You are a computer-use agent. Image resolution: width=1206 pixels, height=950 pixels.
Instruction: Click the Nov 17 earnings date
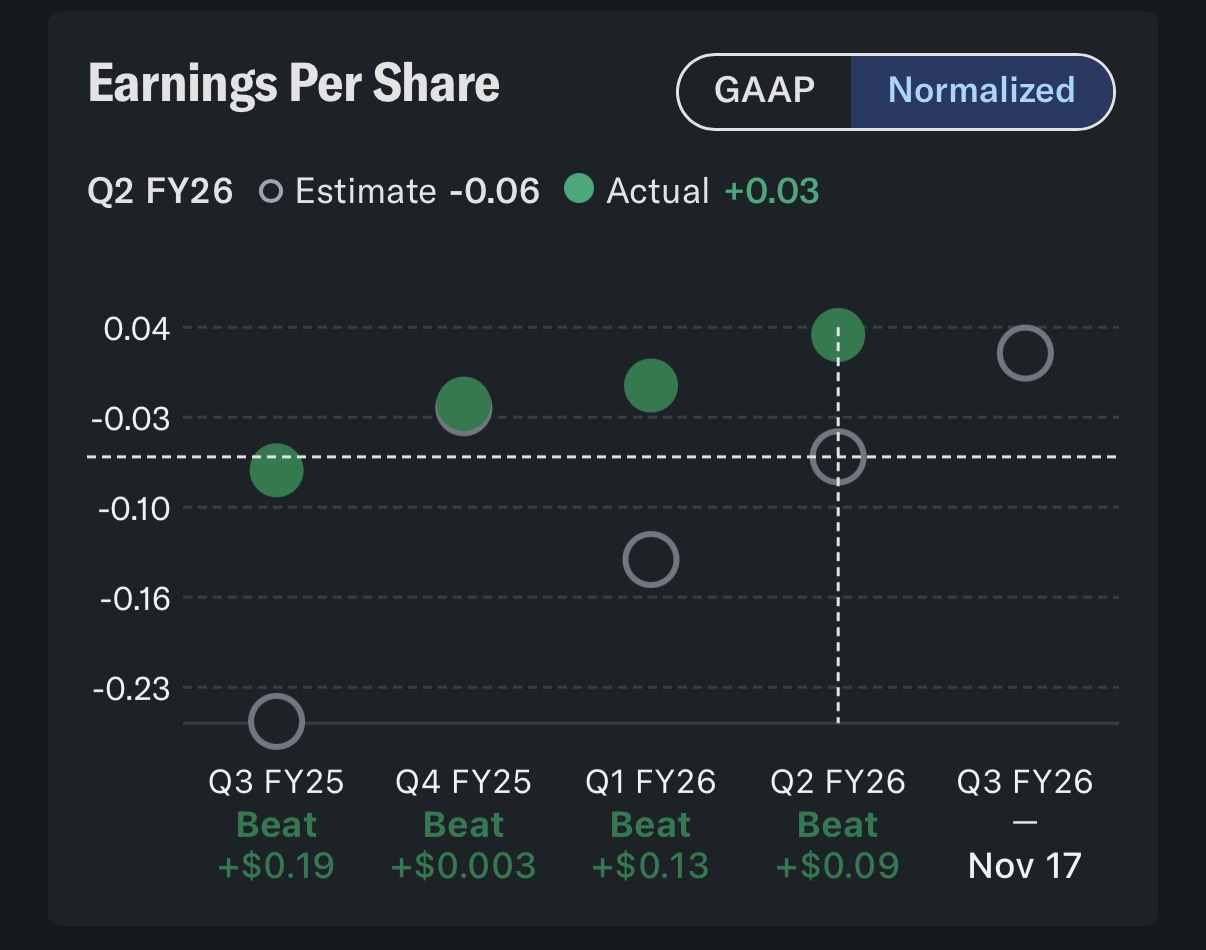click(1025, 864)
